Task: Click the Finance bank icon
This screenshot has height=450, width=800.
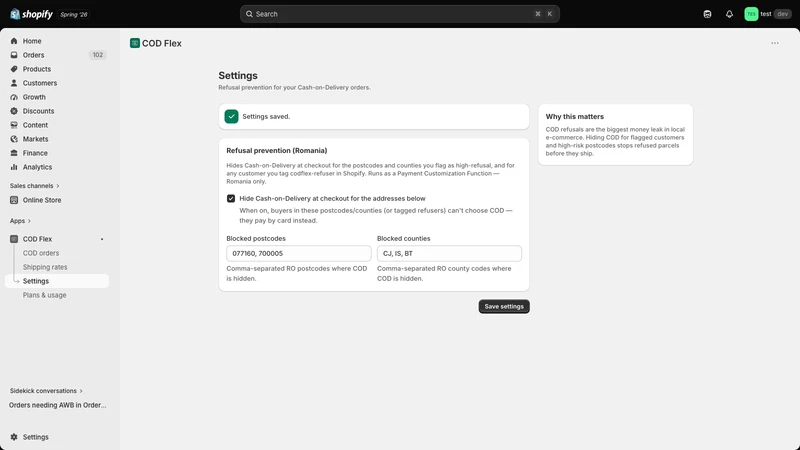Action: (x=14, y=153)
